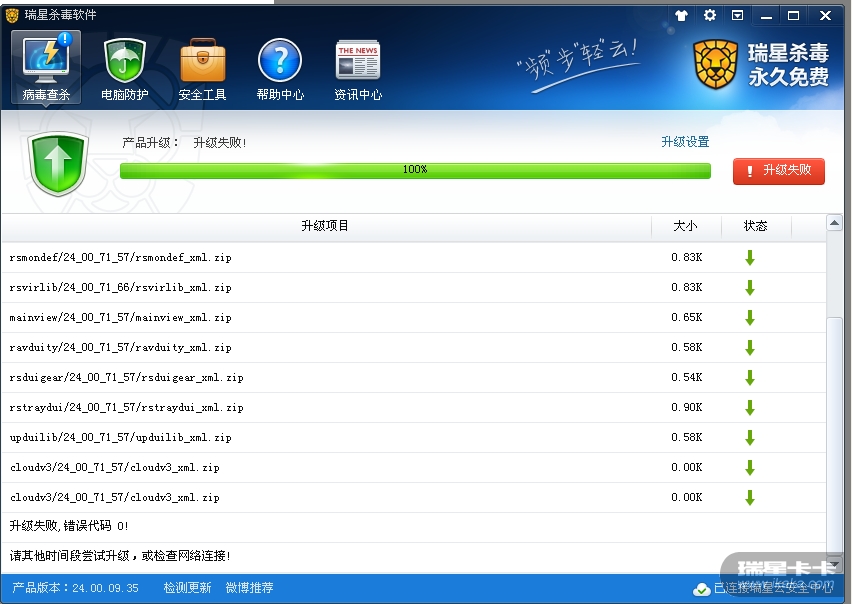The height and width of the screenshot is (604, 853).
Task: Click the Rising lion logo
Action: 716,64
